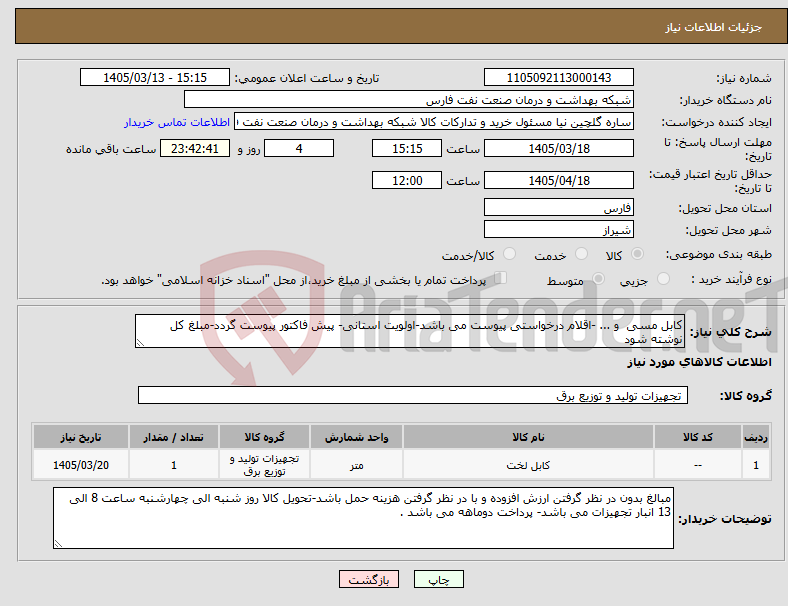Click the quantity cell showing 1

point(173,465)
